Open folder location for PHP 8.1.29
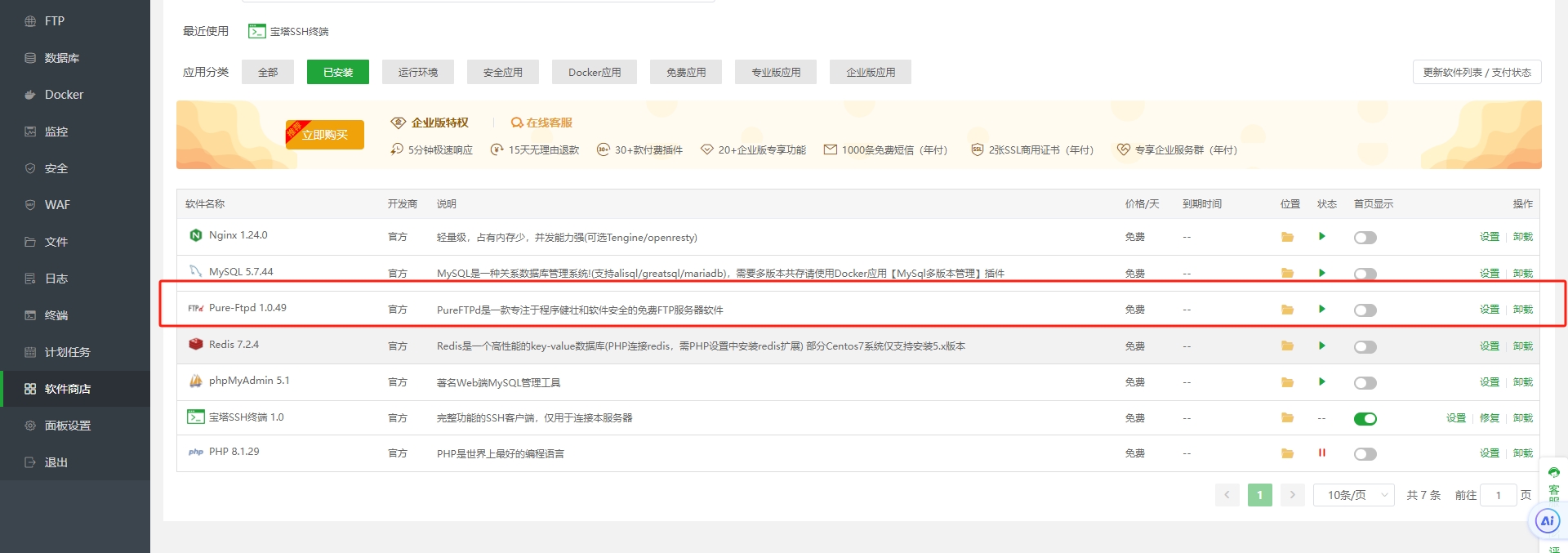This screenshot has width=1568, height=553. 1287,453
